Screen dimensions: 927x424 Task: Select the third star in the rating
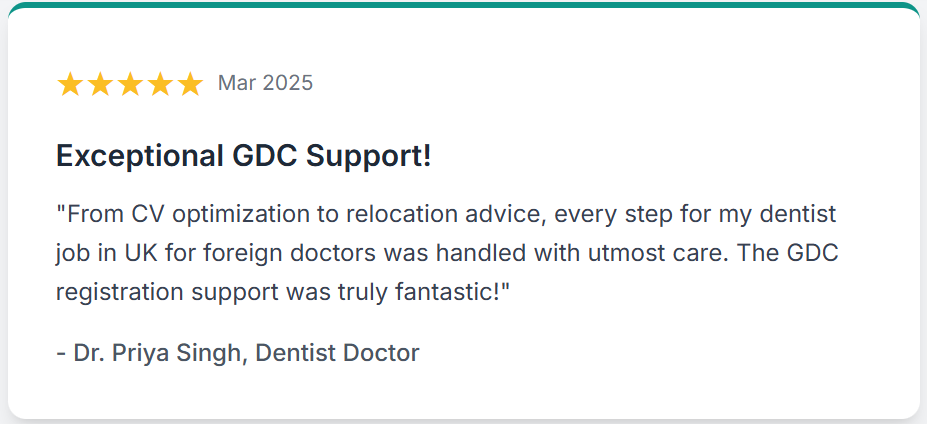coord(131,84)
